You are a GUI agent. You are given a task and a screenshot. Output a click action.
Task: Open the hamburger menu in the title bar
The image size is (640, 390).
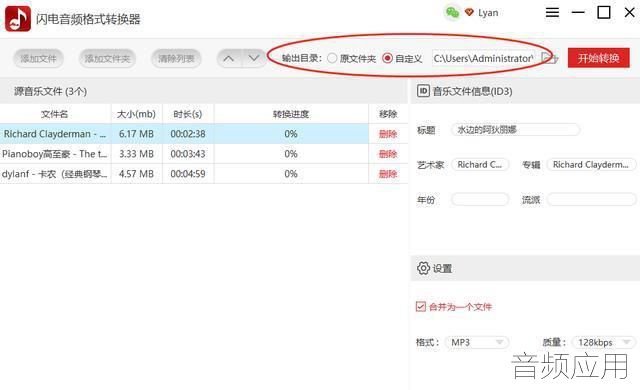click(552, 12)
